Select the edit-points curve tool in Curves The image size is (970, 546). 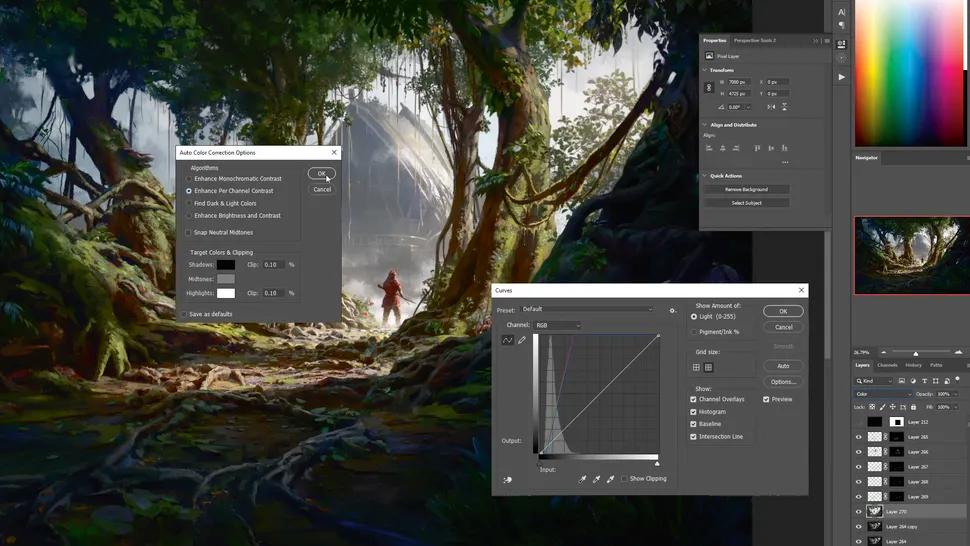pyautogui.click(x=507, y=340)
